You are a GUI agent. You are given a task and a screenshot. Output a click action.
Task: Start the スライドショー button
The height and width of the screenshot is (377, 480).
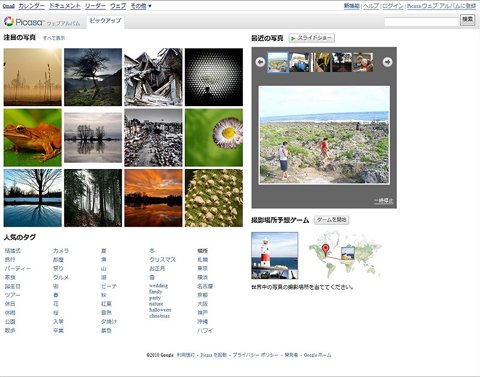(x=311, y=38)
